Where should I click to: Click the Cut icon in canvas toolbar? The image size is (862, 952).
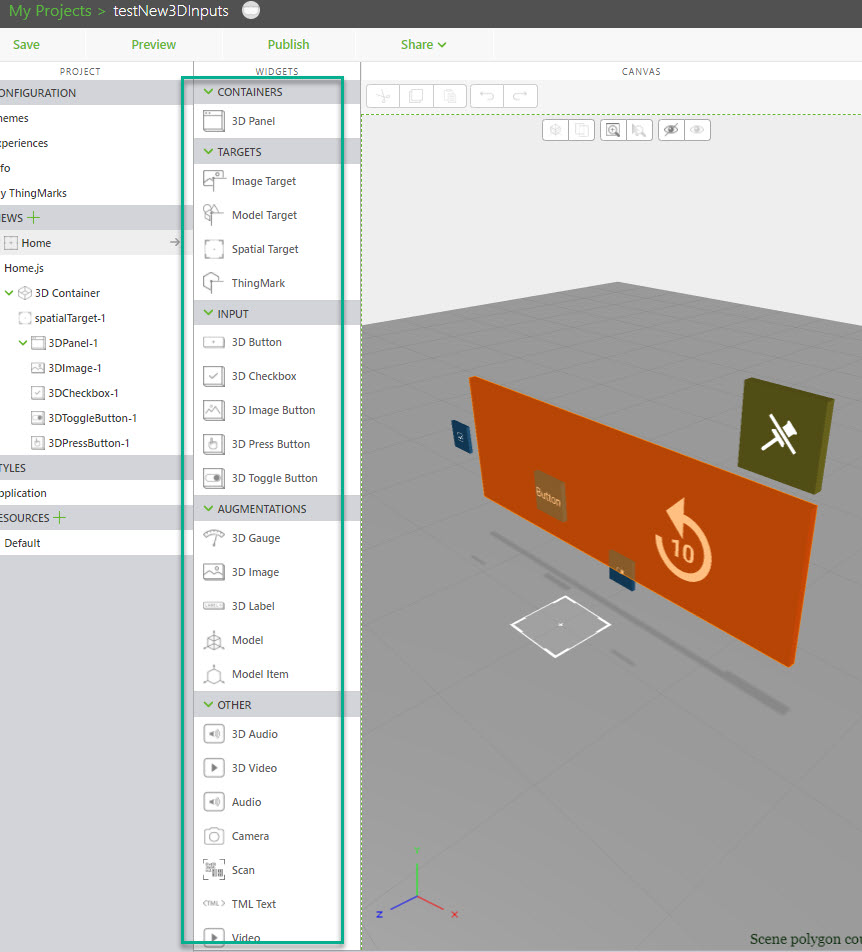point(383,96)
